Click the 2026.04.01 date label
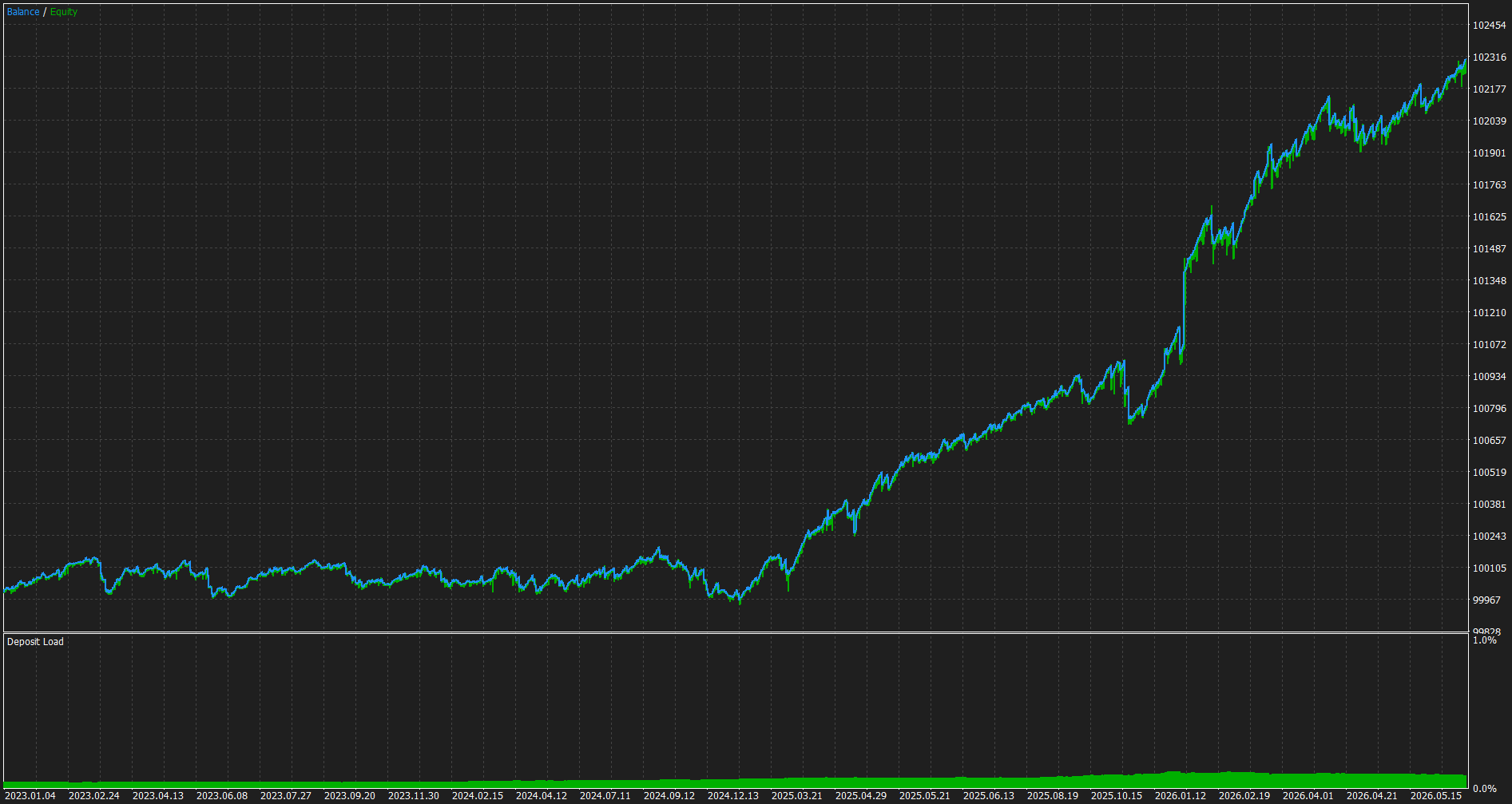The width and height of the screenshot is (1512, 804). coord(1308,796)
